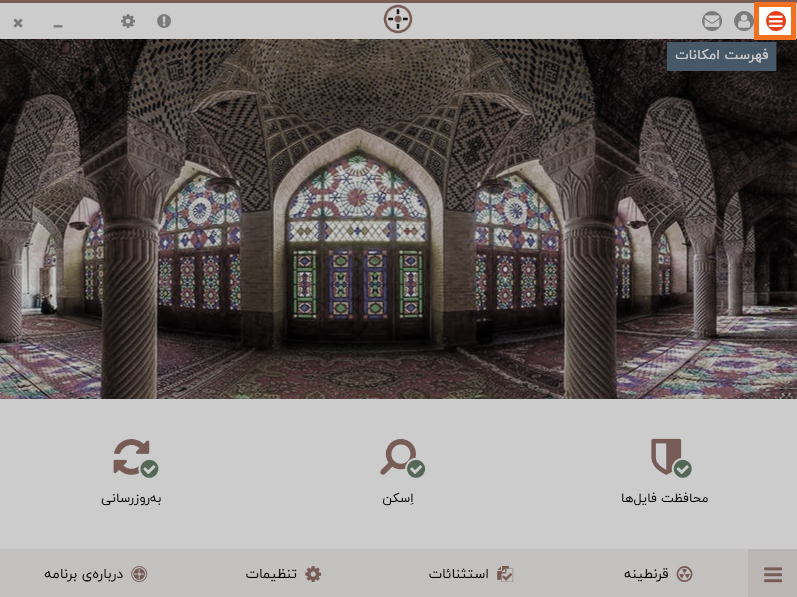Open the feature list hamburger menu icon

coord(776,21)
